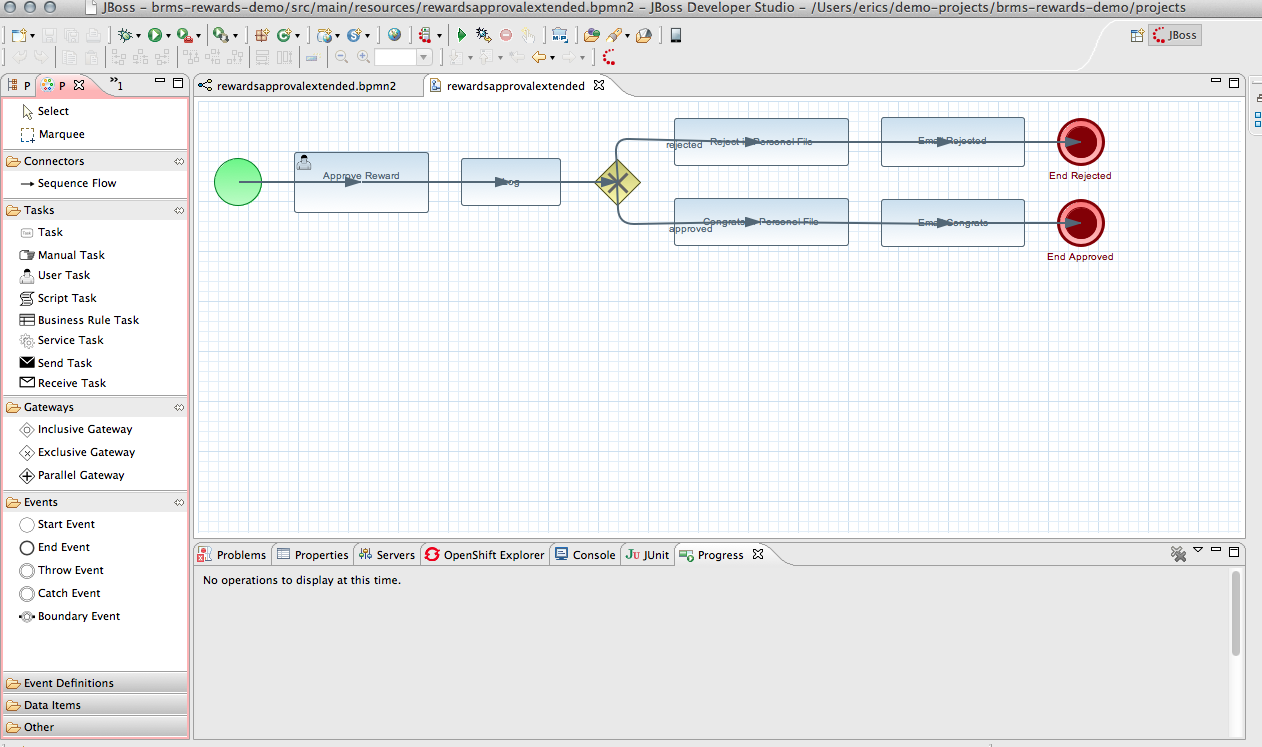
Task: Select Start Event palette entry
Action: (x=58, y=524)
